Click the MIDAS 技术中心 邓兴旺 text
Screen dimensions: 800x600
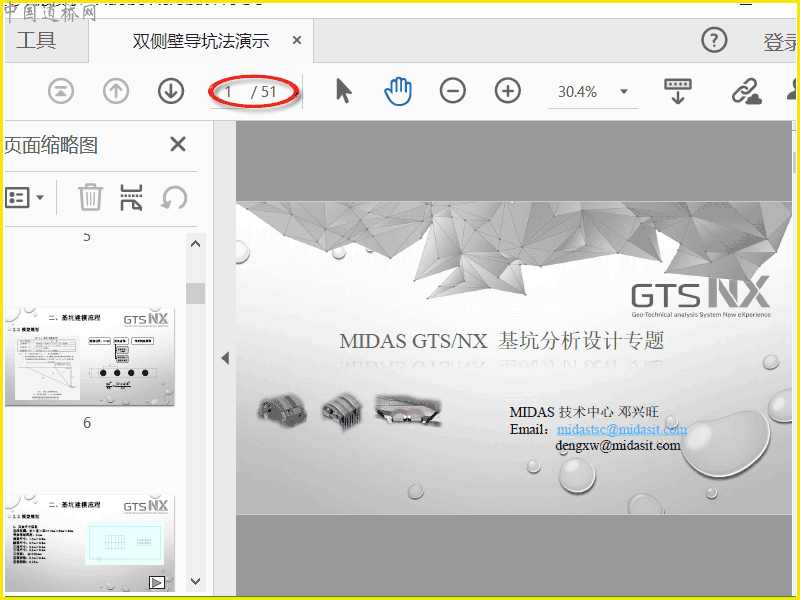click(584, 412)
